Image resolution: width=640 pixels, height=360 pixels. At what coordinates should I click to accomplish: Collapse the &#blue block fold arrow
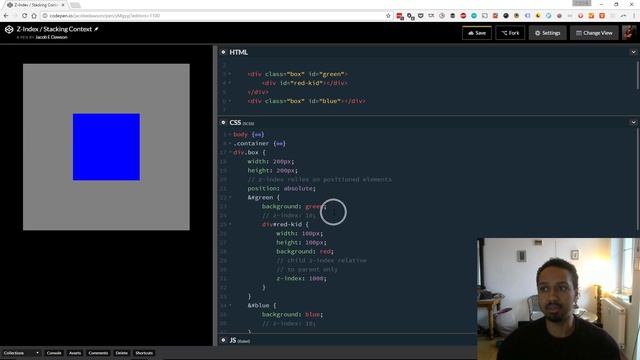230,305
